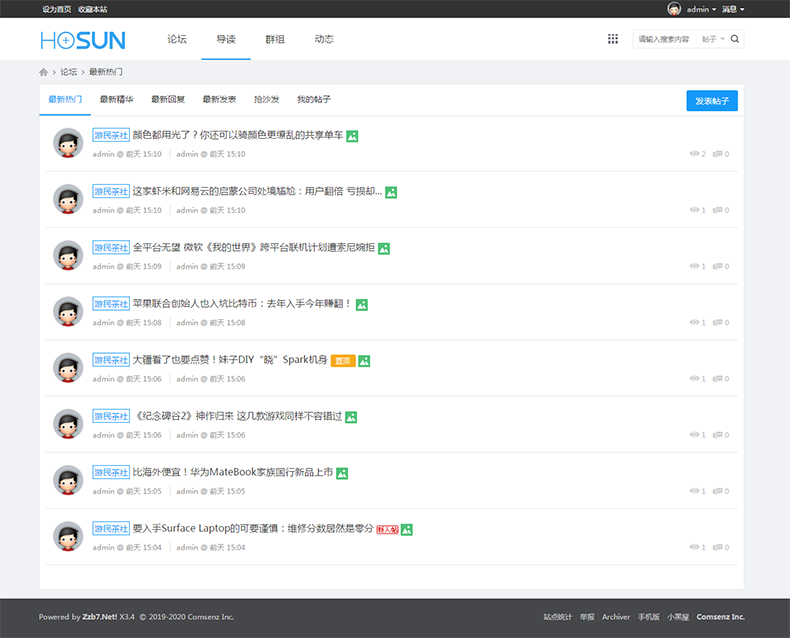The height and width of the screenshot is (638, 790).
Task: Open 群组 in main navigation
Action: pyautogui.click(x=275, y=39)
